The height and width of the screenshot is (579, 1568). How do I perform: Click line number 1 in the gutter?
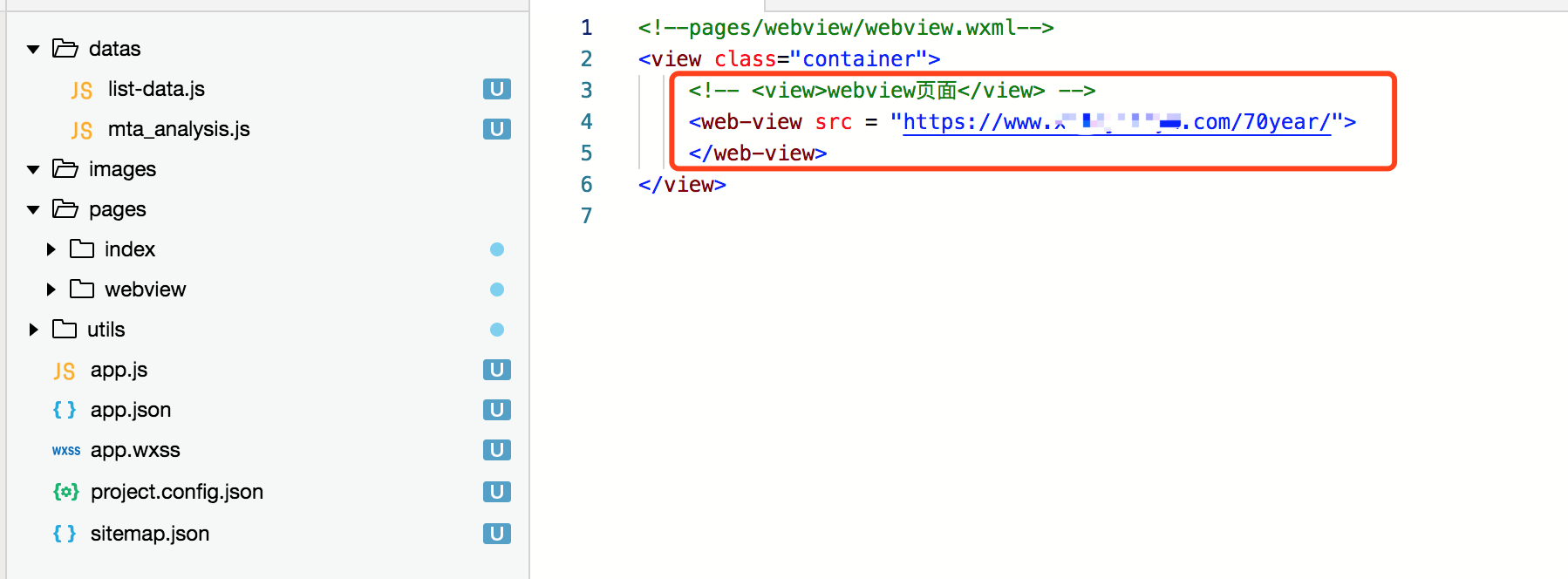click(587, 28)
